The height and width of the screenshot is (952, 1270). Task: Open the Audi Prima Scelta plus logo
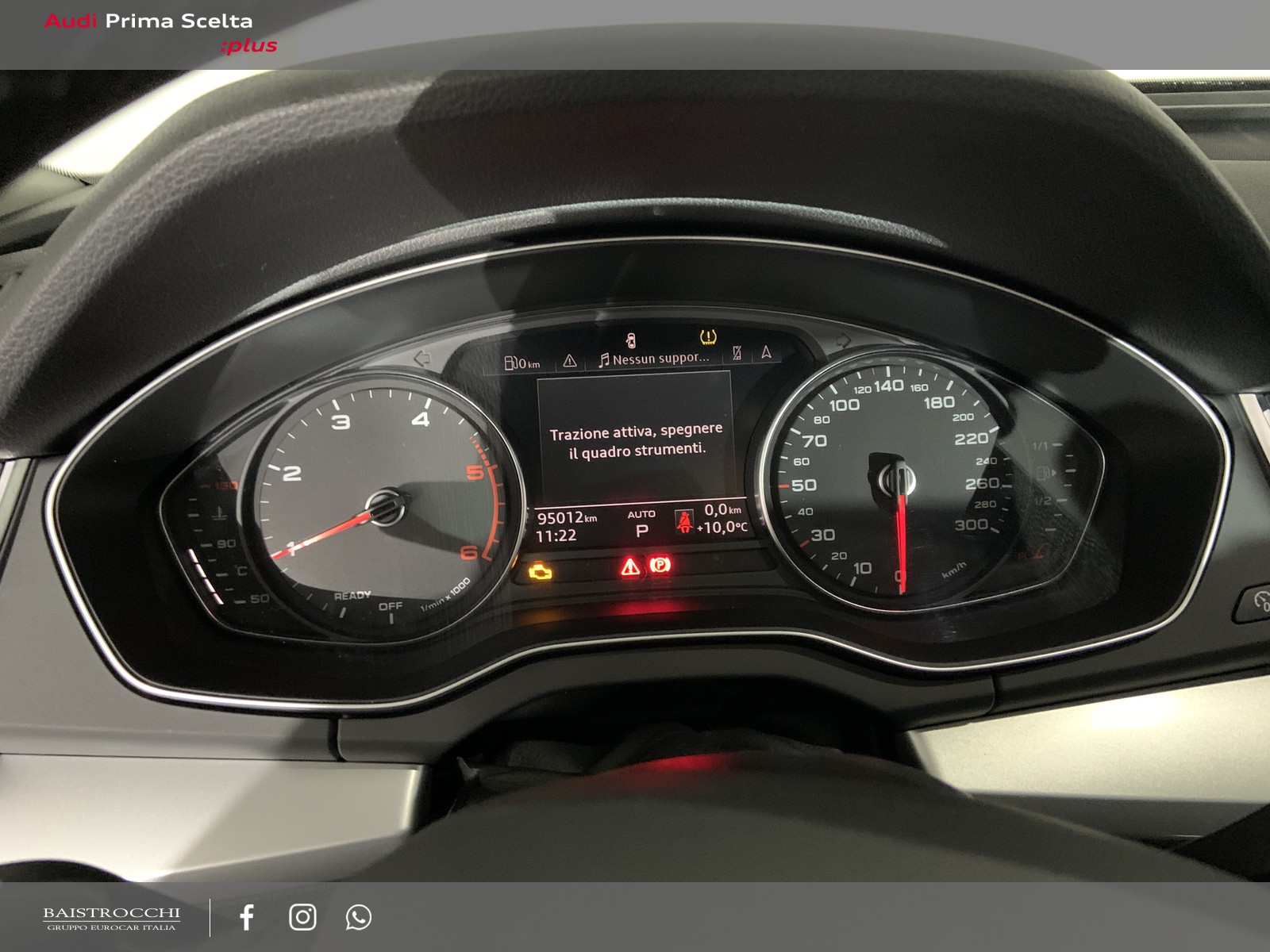tap(160, 33)
